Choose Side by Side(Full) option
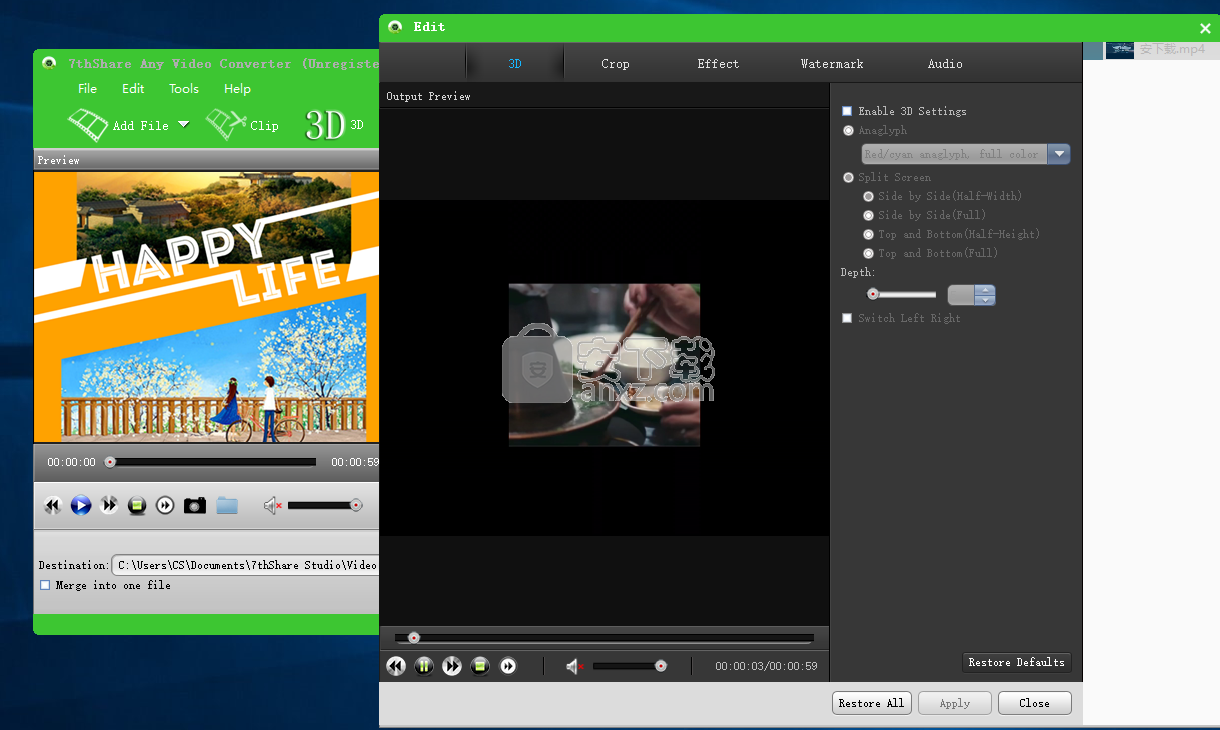 click(869, 215)
